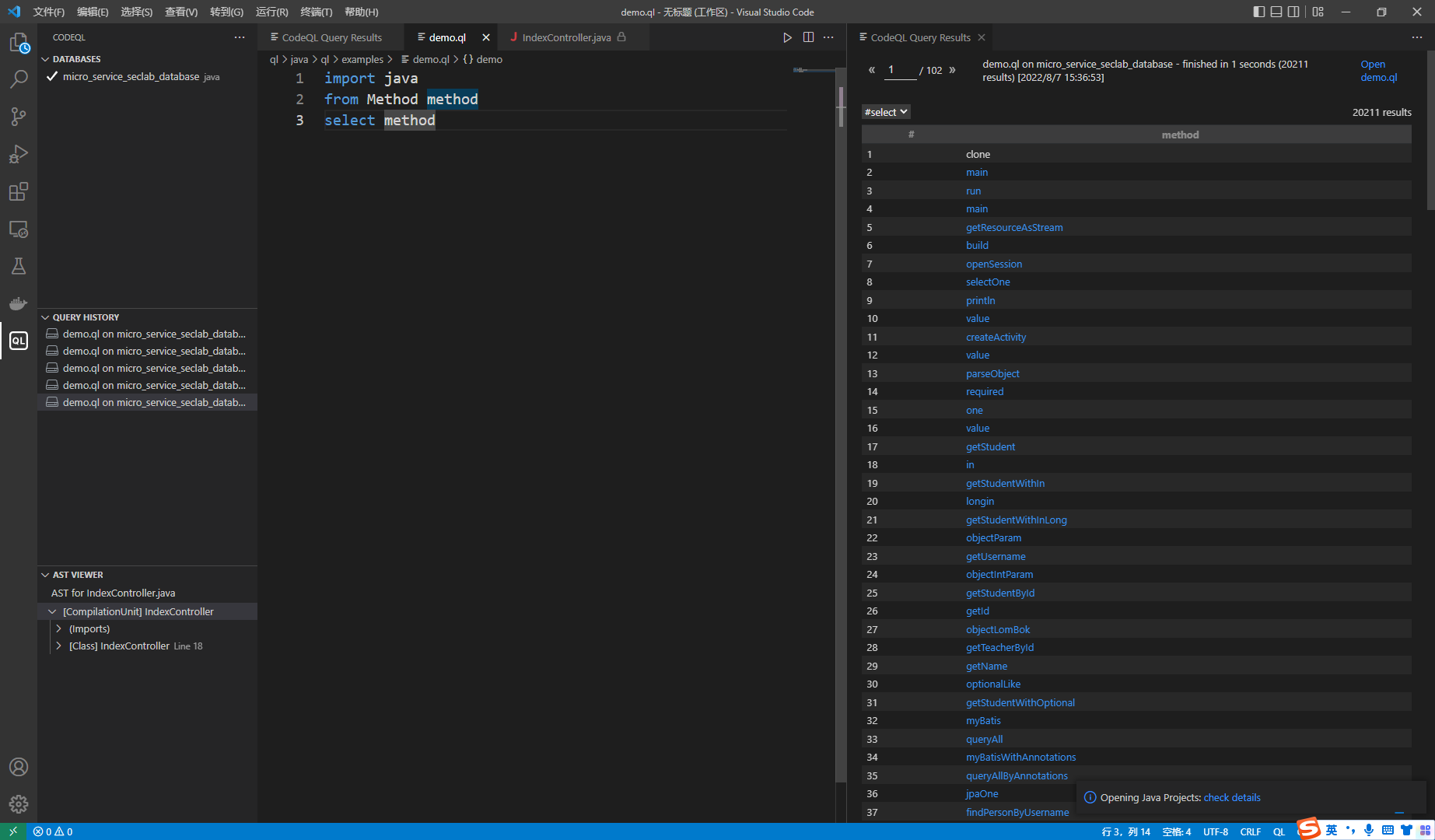Change UTF-8 encoding in status bar
The height and width of the screenshot is (840, 1435).
click(1216, 831)
